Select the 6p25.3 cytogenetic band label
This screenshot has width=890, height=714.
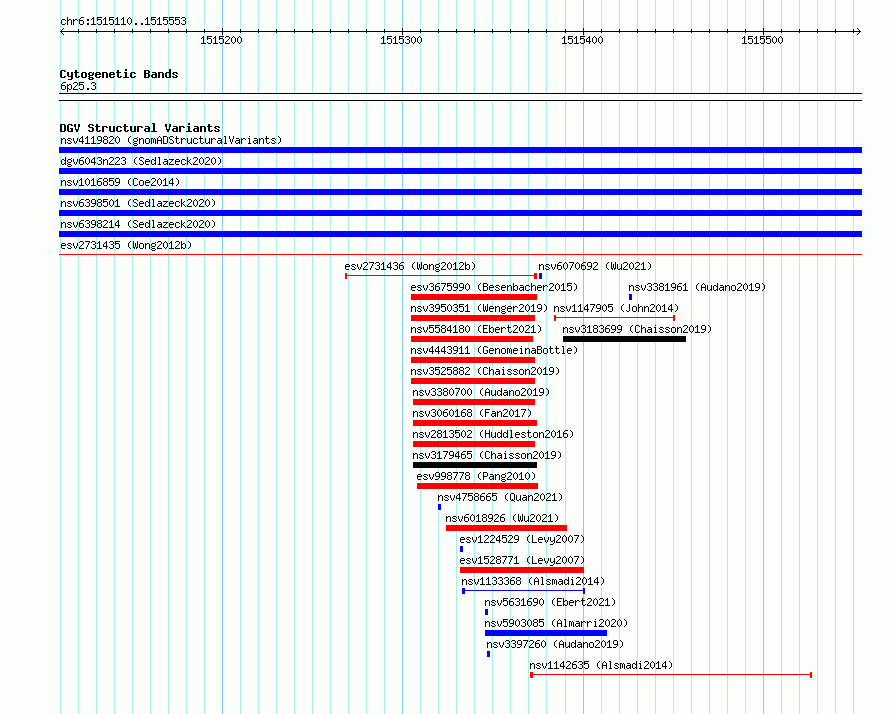tap(78, 86)
